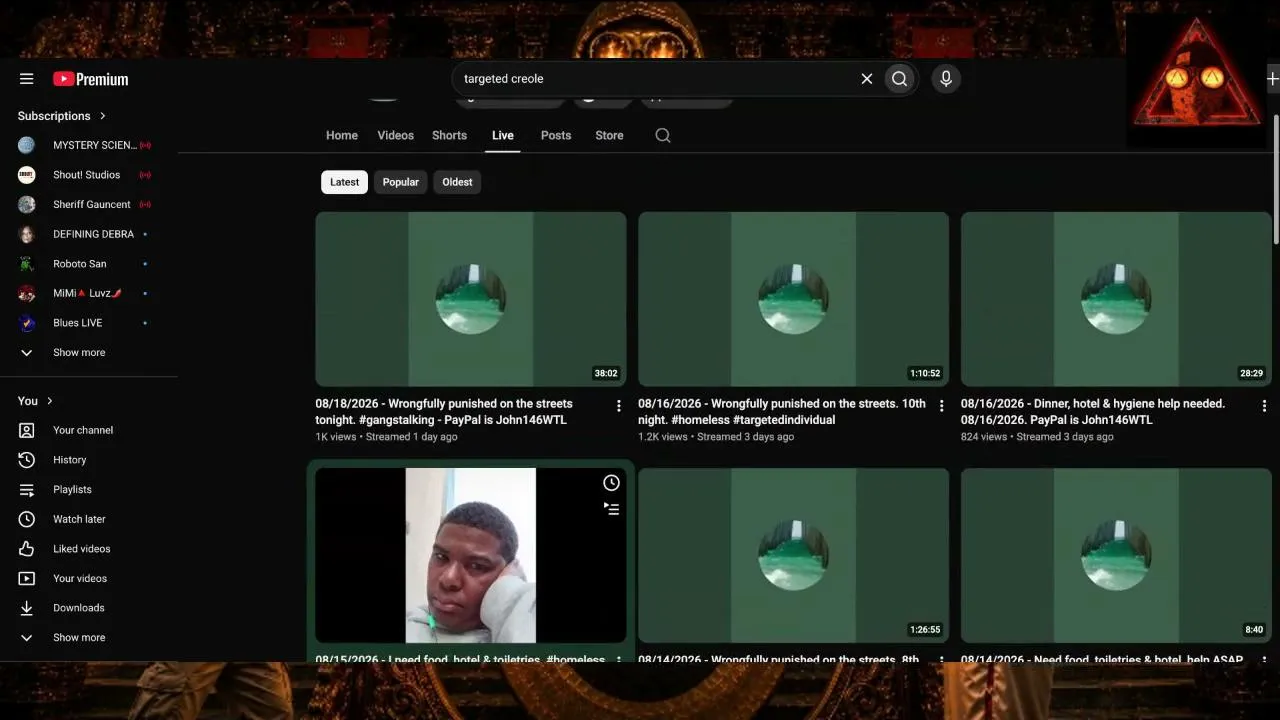Click the red pyramid avatar image
This screenshot has width=1280, height=720.
(1196, 80)
